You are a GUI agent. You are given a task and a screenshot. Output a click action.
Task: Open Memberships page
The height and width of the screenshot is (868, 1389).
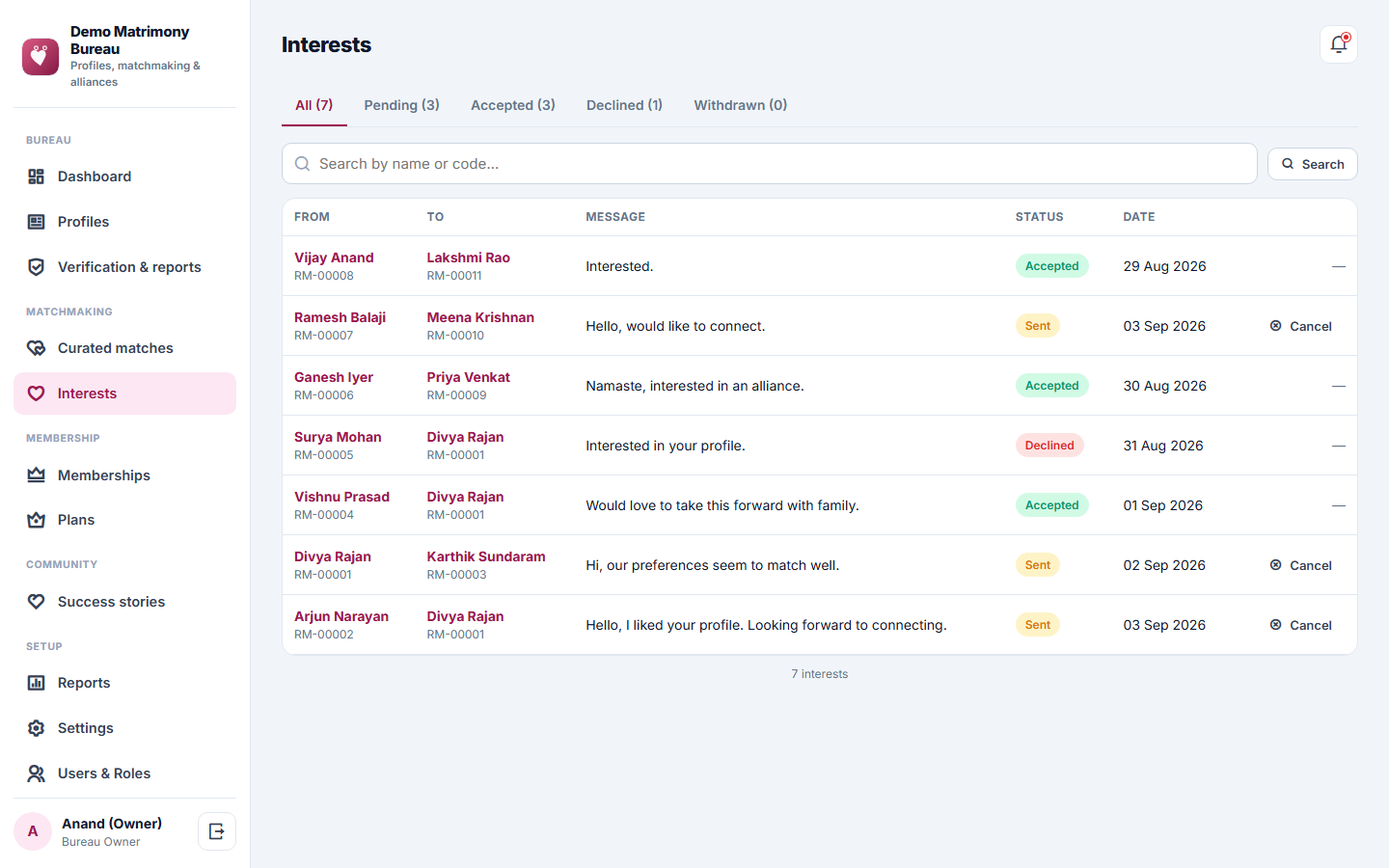pos(124,475)
